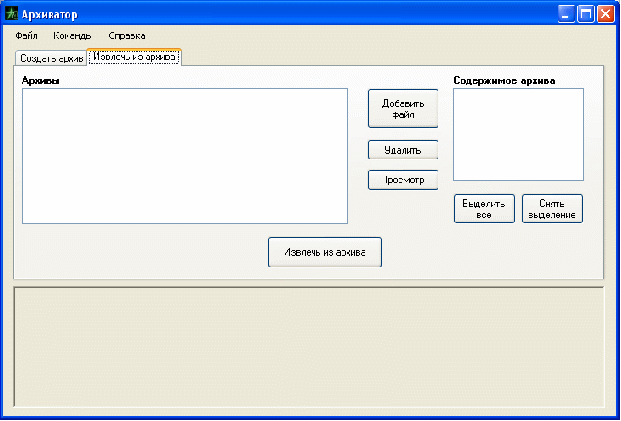
Task: Close the Архиватор window
Action: pos(606,15)
